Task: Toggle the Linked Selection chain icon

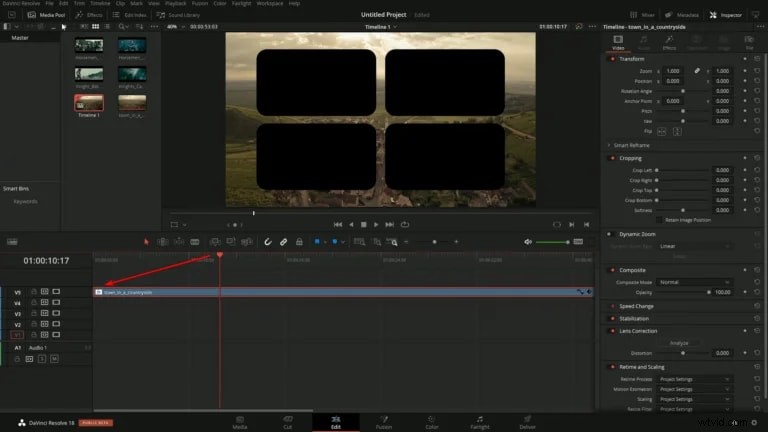Action: pyautogui.click(x=283, y=242)
